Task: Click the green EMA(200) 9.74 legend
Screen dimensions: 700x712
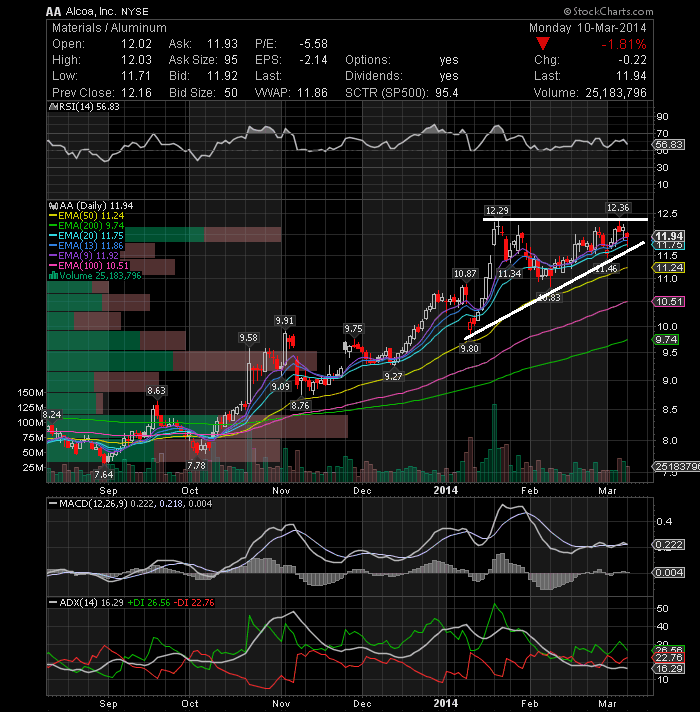Action: click(x=87, y=226)
